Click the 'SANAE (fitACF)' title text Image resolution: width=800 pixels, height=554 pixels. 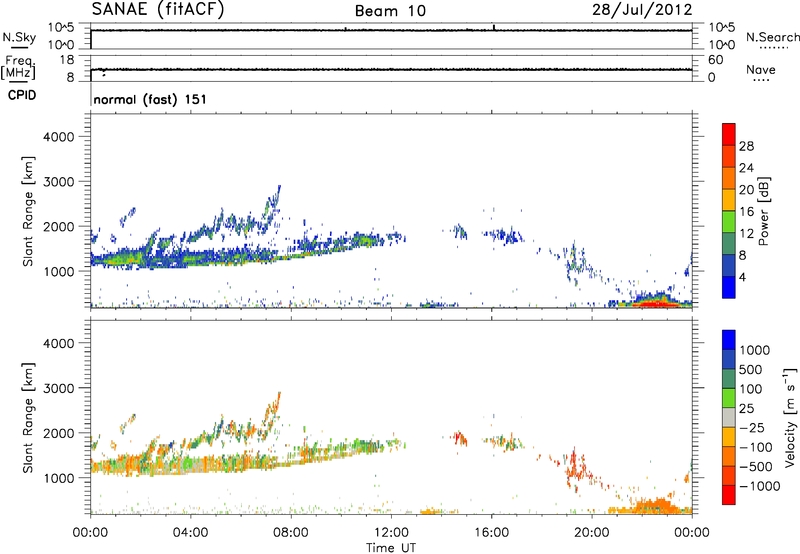pos(158,9)
